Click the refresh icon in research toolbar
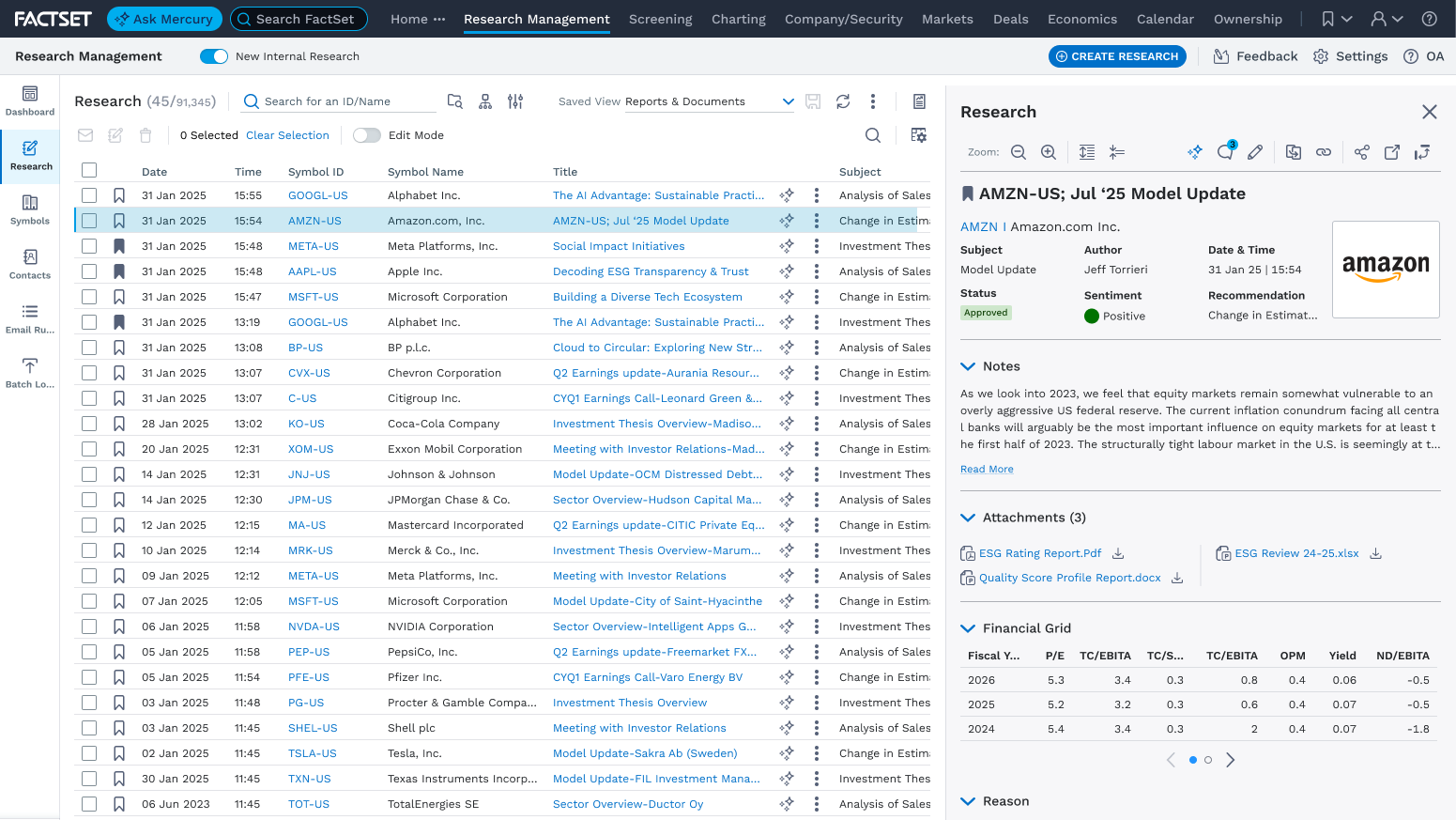Viewport: 1456px width, 820px height. click(843, 101)
